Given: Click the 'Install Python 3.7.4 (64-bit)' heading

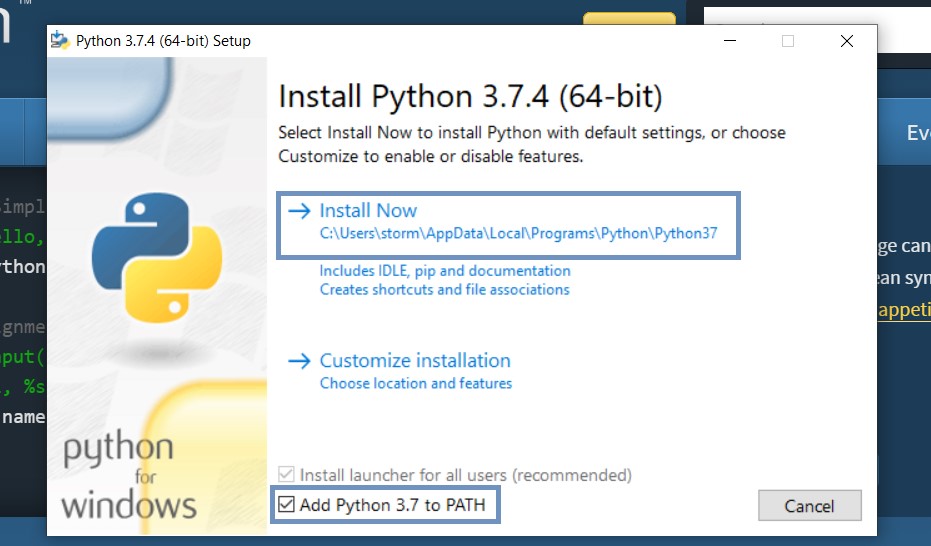Looking at the screenshot, I should [x=470, y=96].
